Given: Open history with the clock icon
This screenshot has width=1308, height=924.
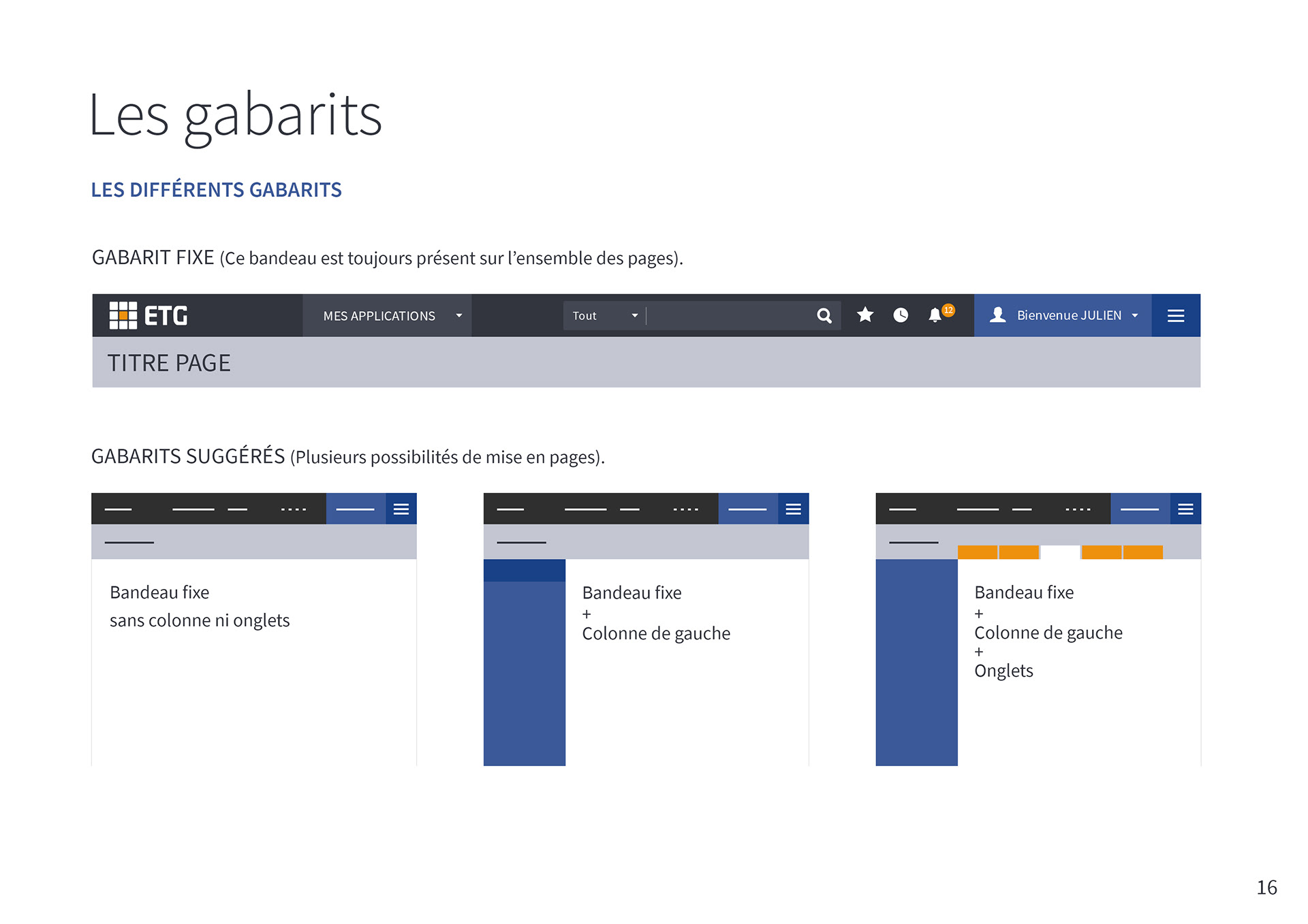Looking at the screenshot, I should [x=900, y=315].
